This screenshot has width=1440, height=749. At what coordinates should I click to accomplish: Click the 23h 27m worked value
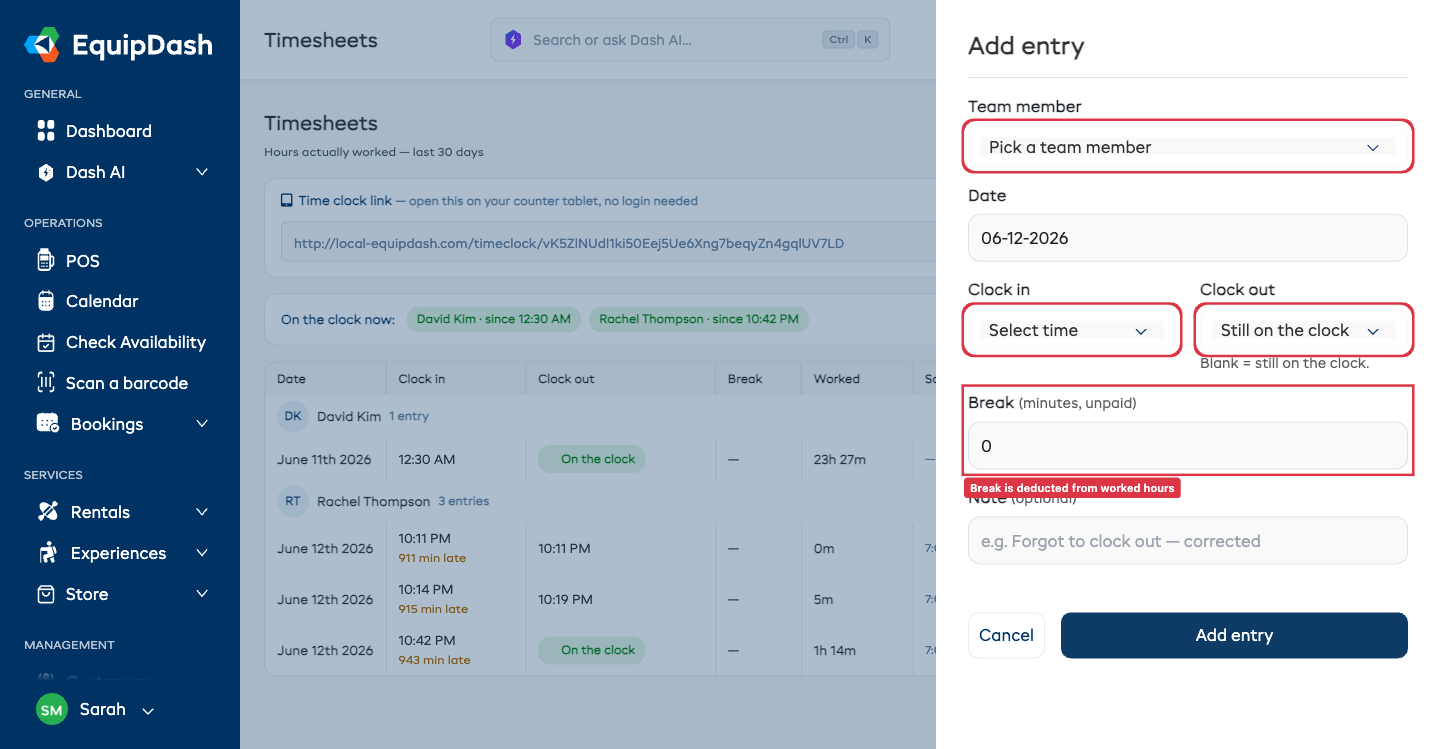[840, 460]
